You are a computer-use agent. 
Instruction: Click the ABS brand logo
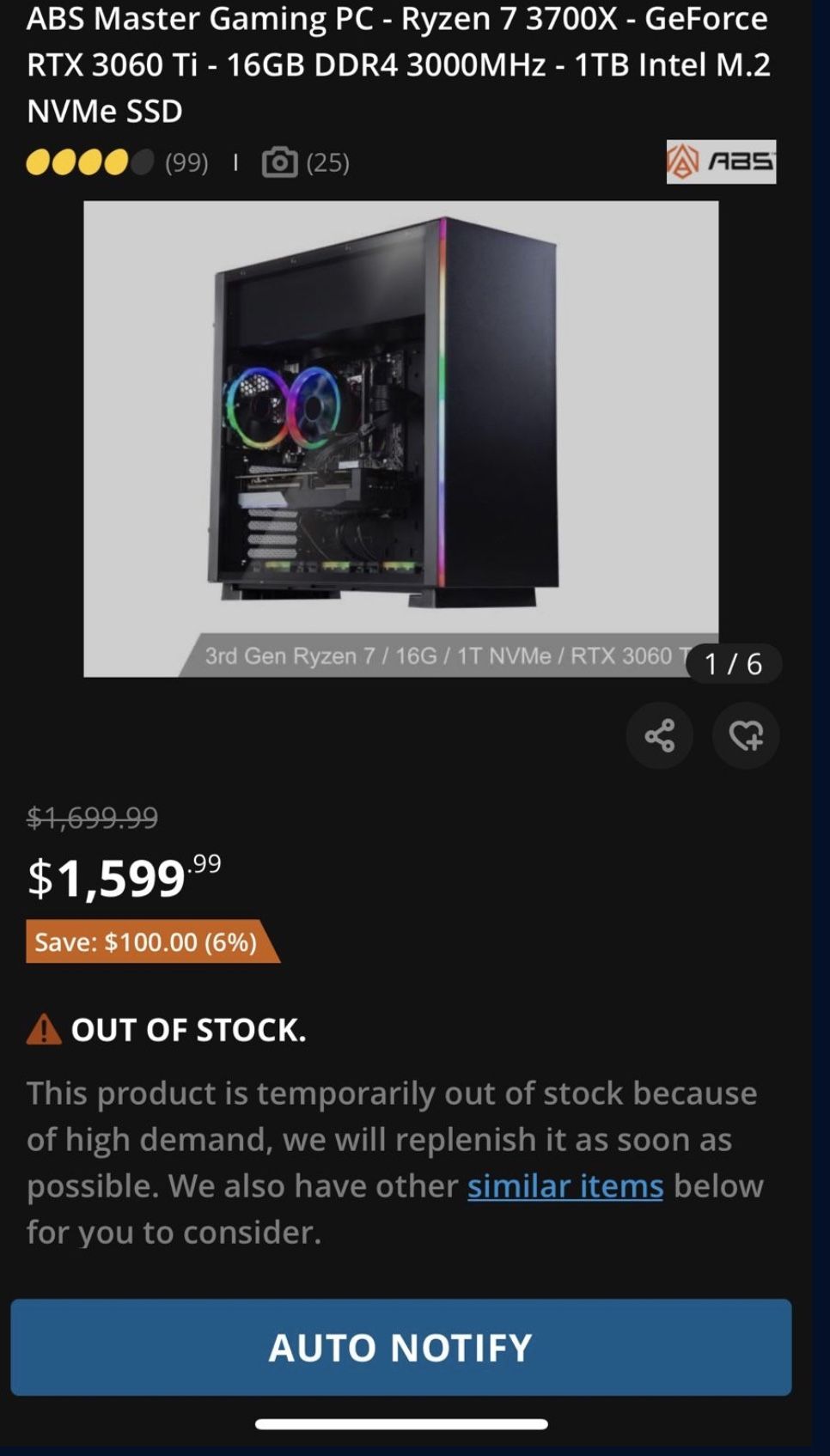coord(721,161)
